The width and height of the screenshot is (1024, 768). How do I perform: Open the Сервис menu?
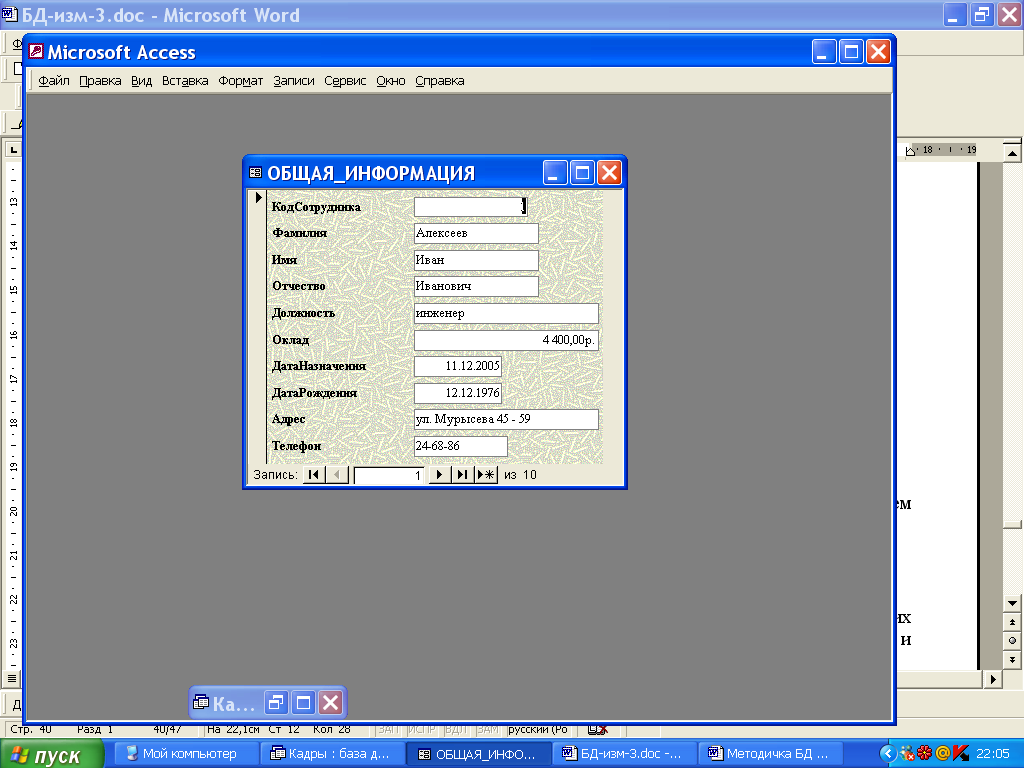(x=345, y=81)
